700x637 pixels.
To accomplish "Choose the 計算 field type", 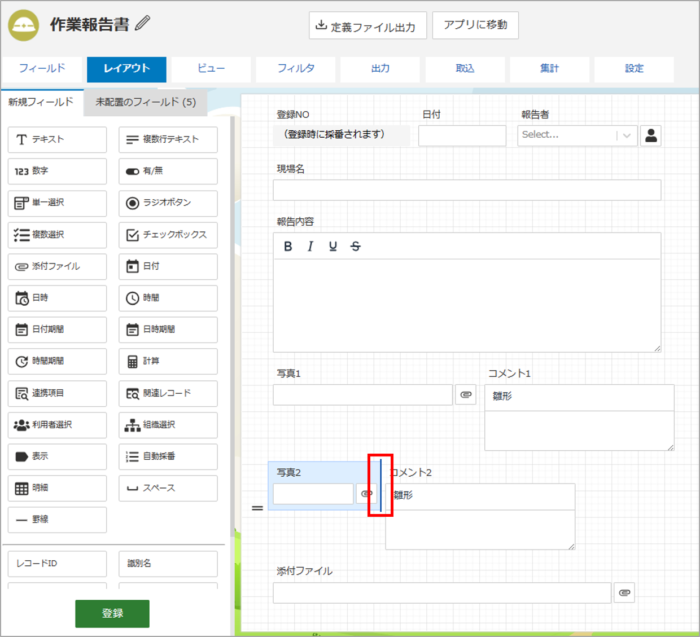I will [168, 362].
